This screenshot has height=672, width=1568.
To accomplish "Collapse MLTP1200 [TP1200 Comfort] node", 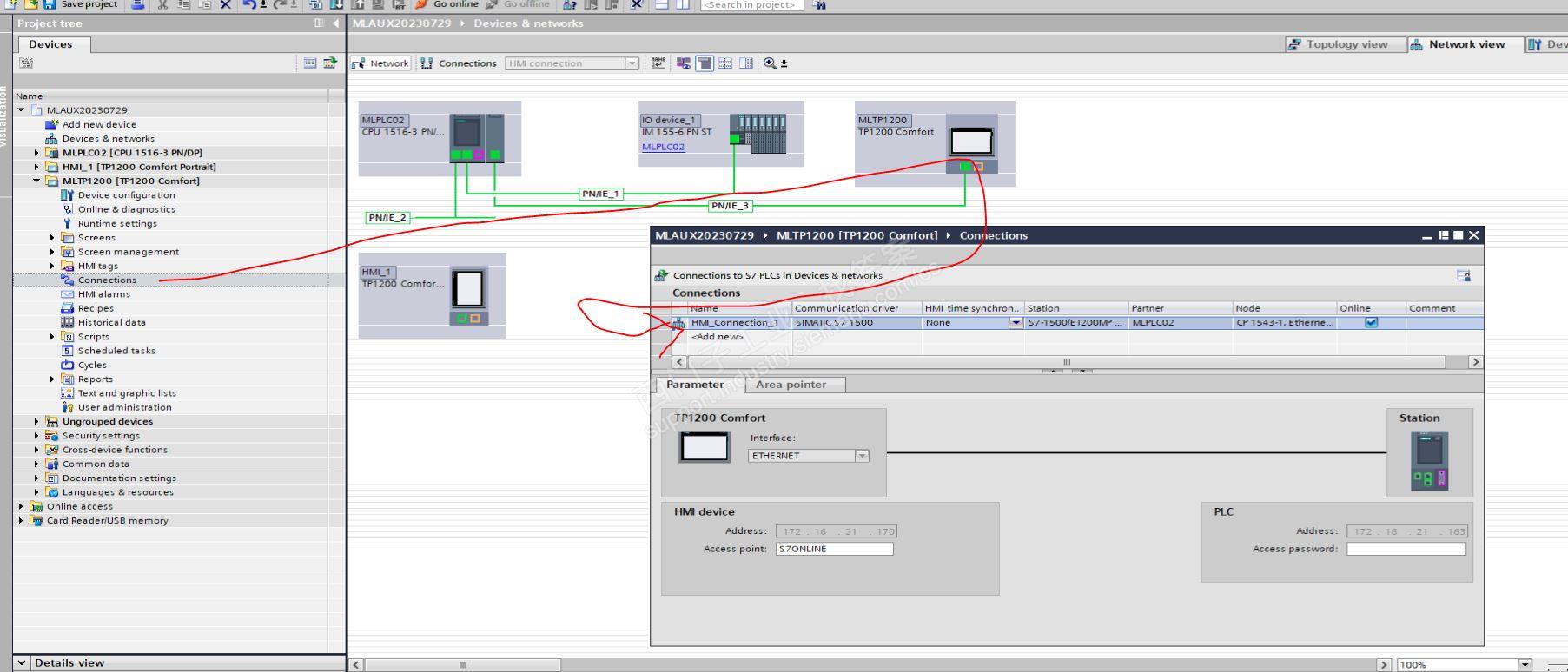I will click(x=36, y=181).
